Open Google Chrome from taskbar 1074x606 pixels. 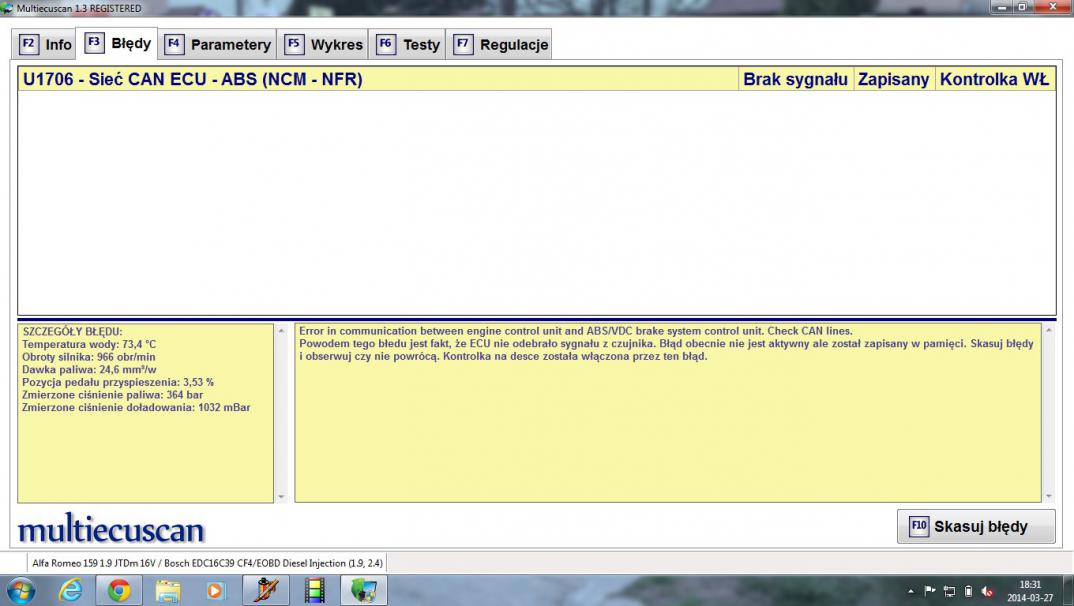118,590
